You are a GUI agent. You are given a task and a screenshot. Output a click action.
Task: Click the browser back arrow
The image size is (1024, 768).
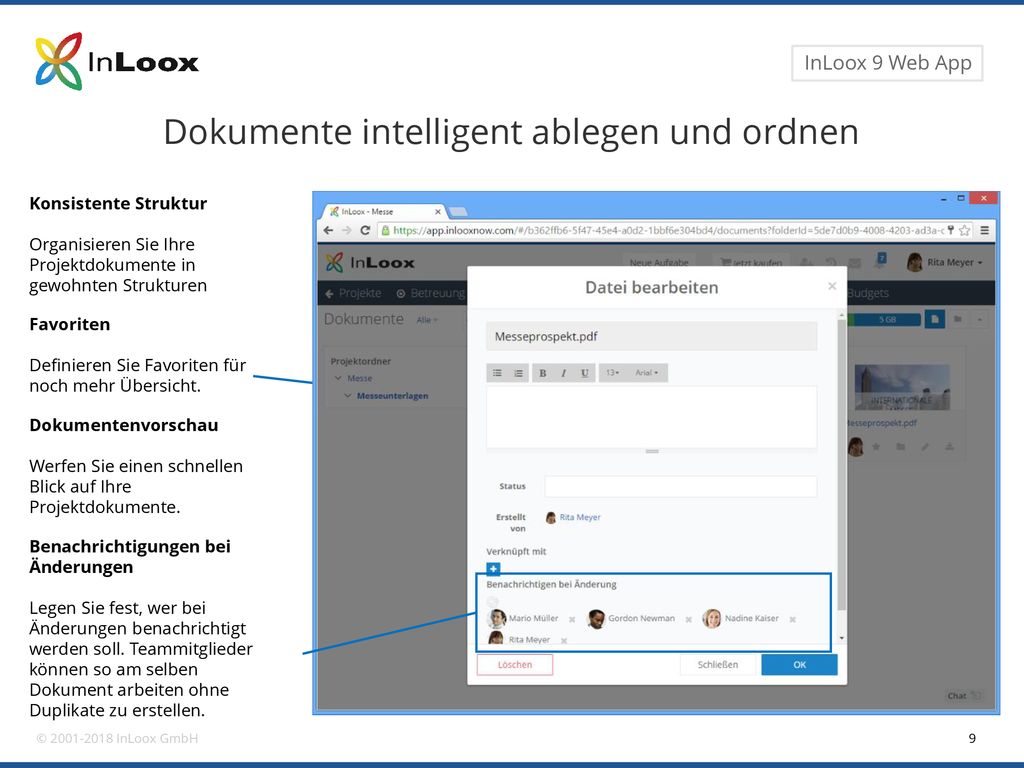[x=328, y=230]
